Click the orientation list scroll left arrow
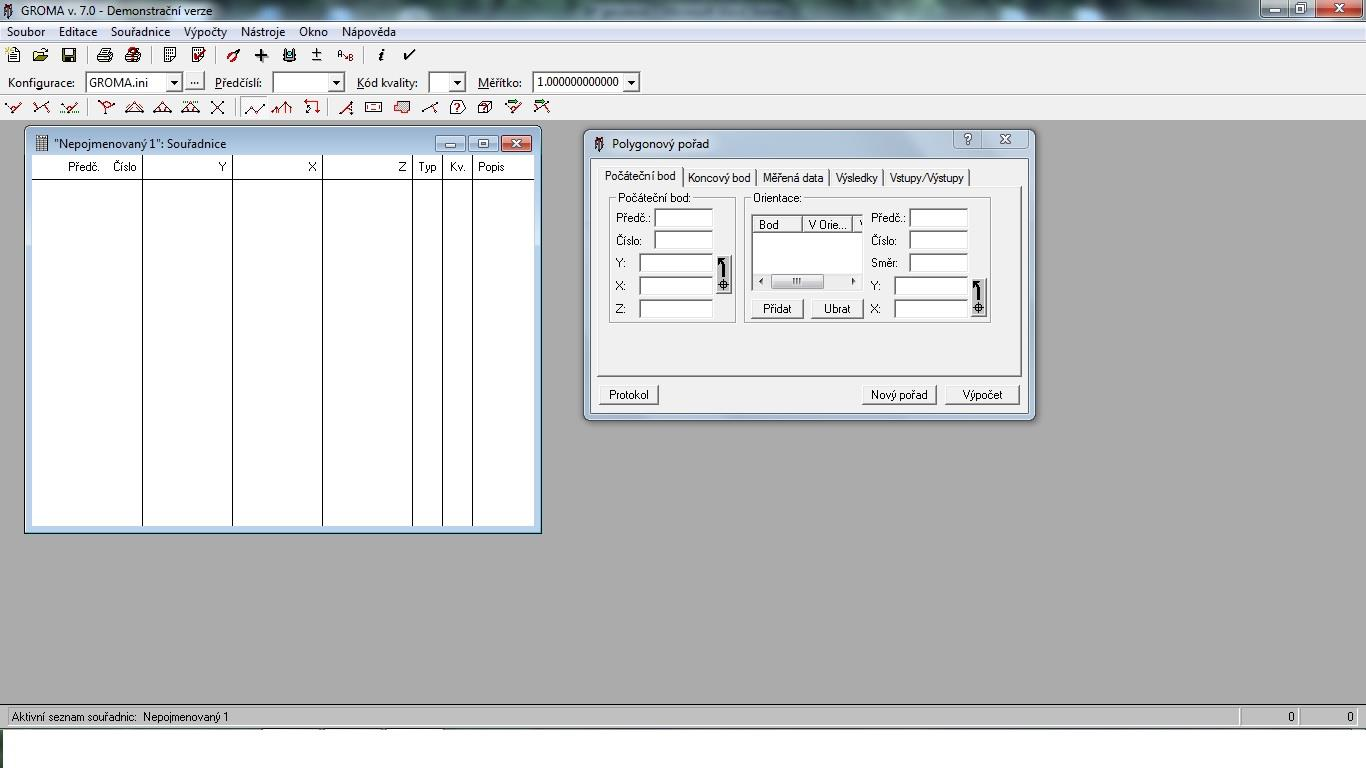This screenshot has height=768, width=1366. click(761, 282)
